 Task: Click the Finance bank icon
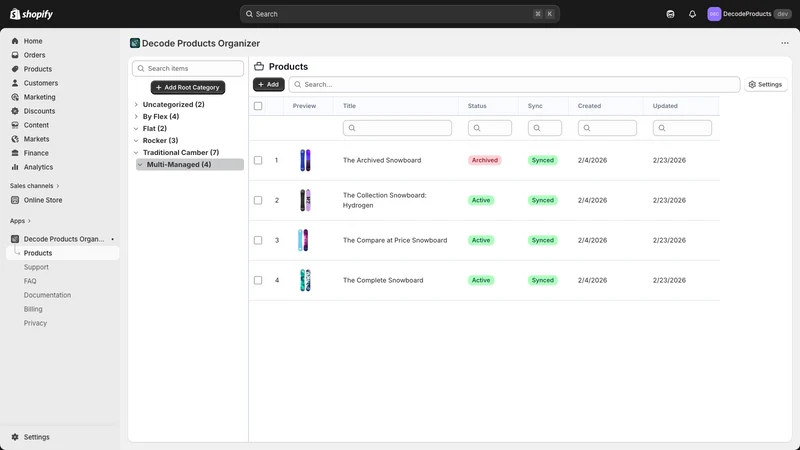click(x=15, y=153)
